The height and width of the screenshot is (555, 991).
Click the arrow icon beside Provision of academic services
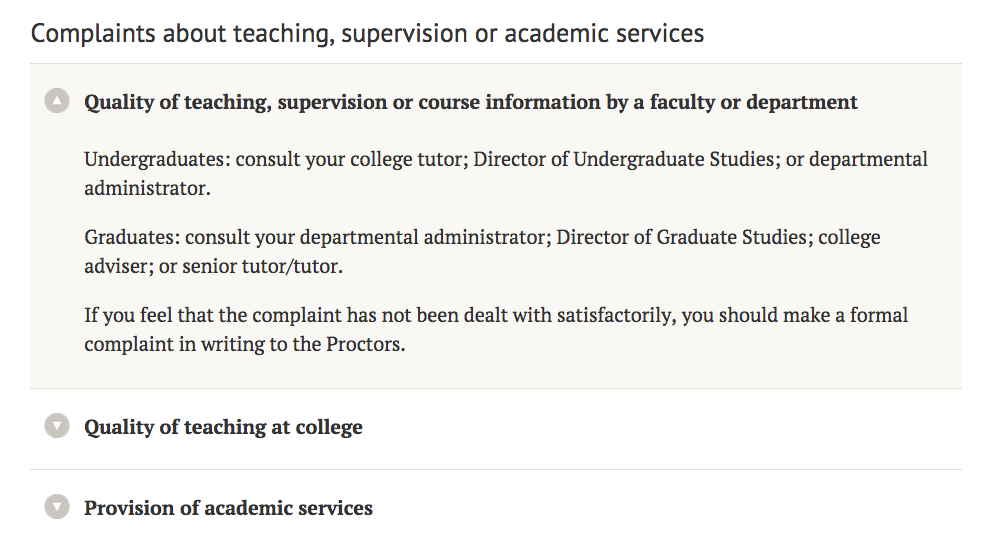point(58,507)
